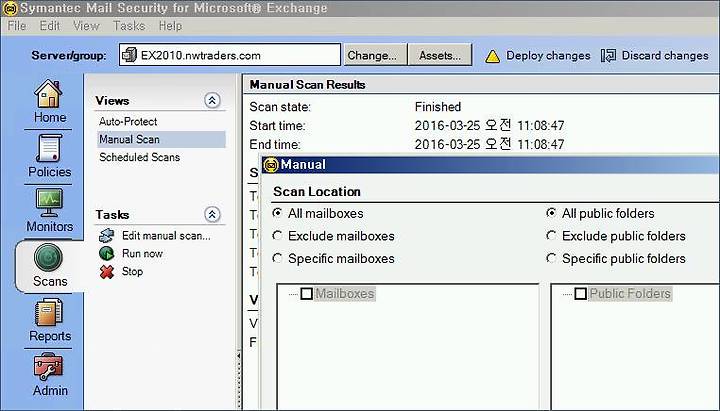Open the File menu
The image size is (720, 411).
[x=17, y=26]
